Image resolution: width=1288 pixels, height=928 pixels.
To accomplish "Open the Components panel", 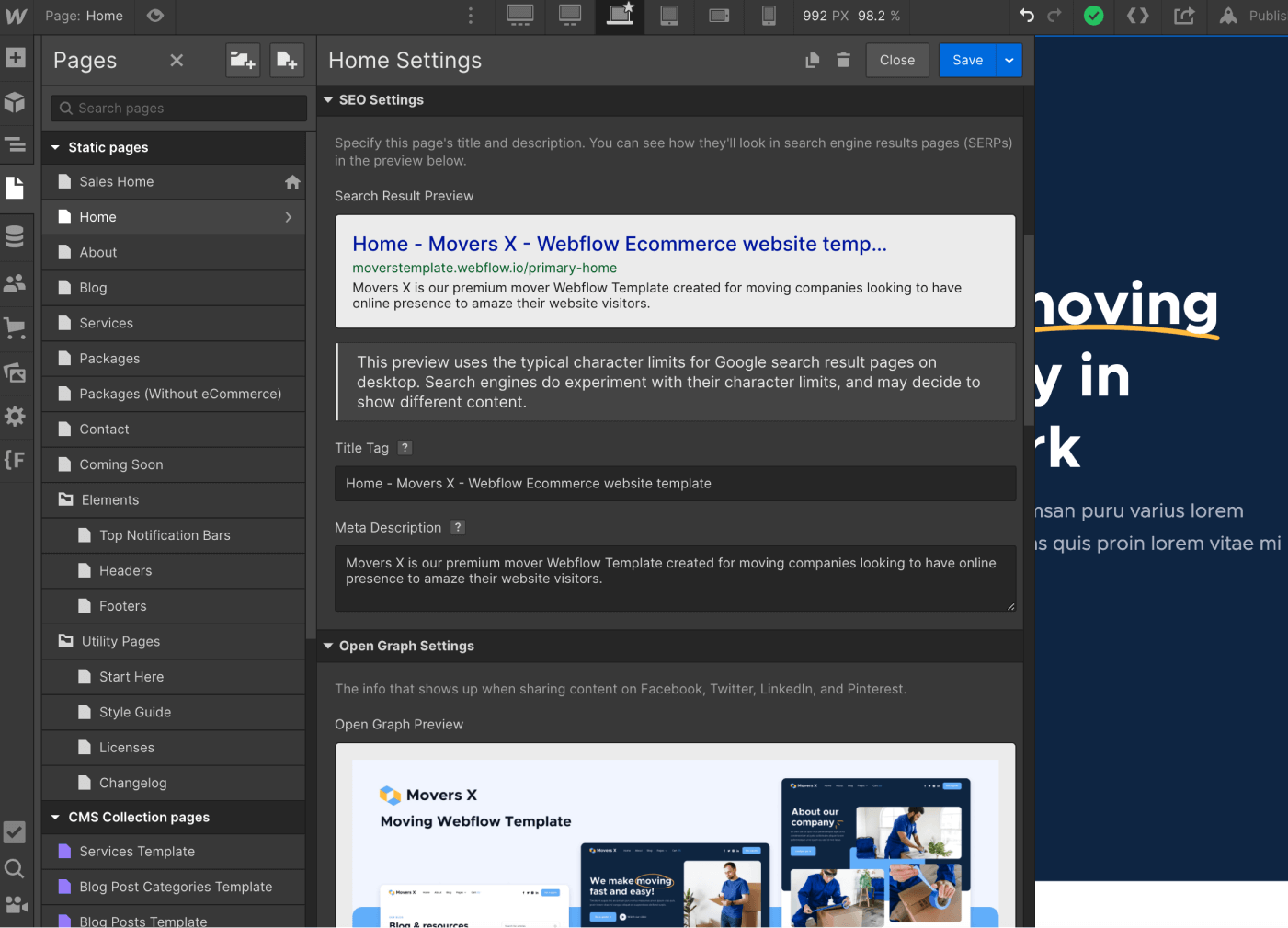I will pos(16,102).
